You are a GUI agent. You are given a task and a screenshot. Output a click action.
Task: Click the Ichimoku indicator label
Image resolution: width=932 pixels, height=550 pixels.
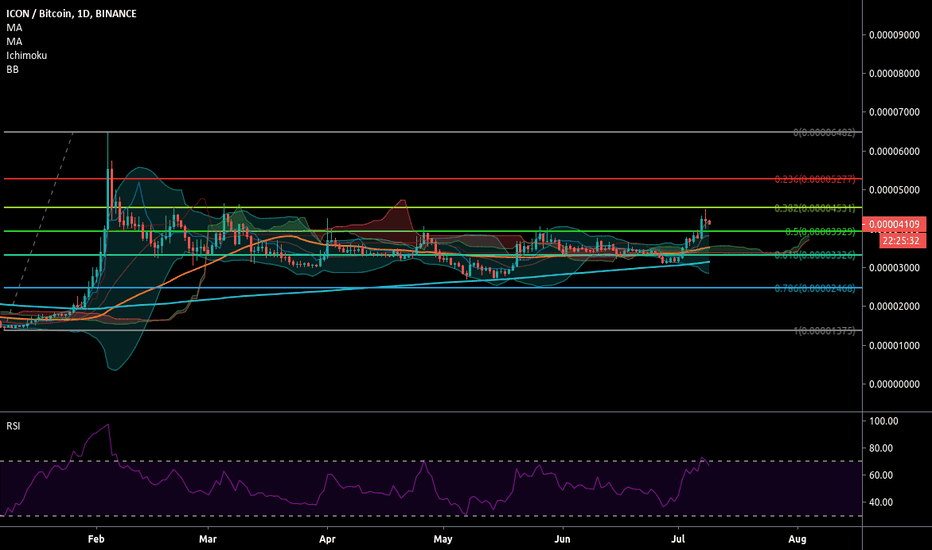(x=27, y=55)
